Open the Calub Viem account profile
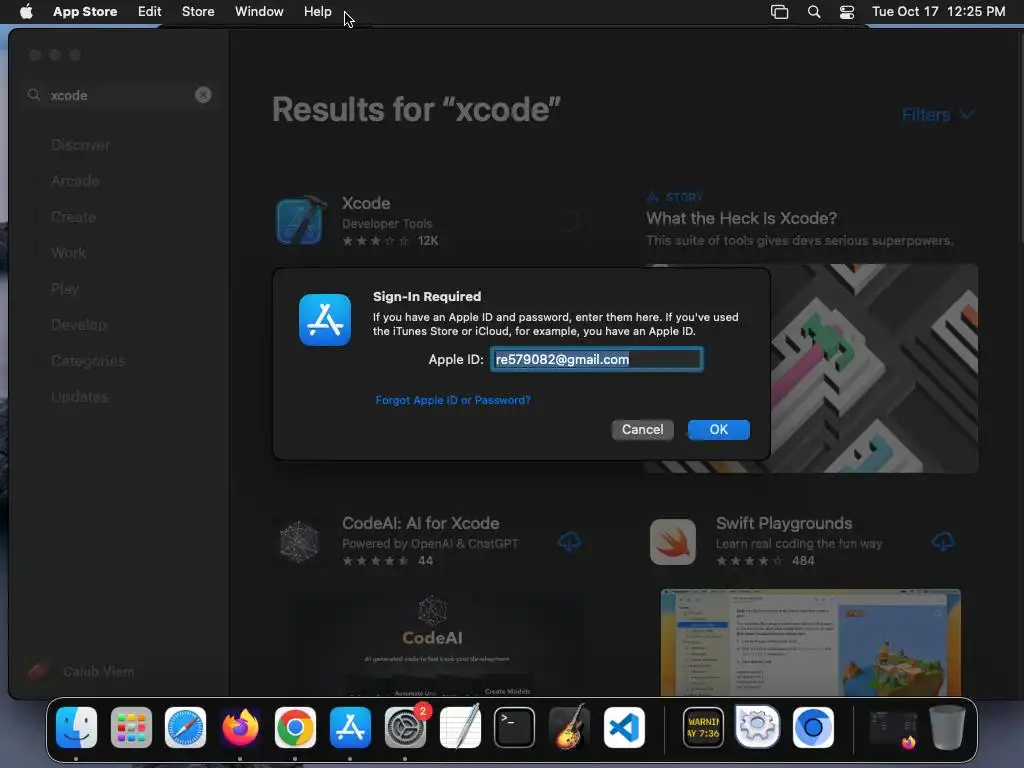This screenshot has height=768, width=1024. [x=80, y=671]
